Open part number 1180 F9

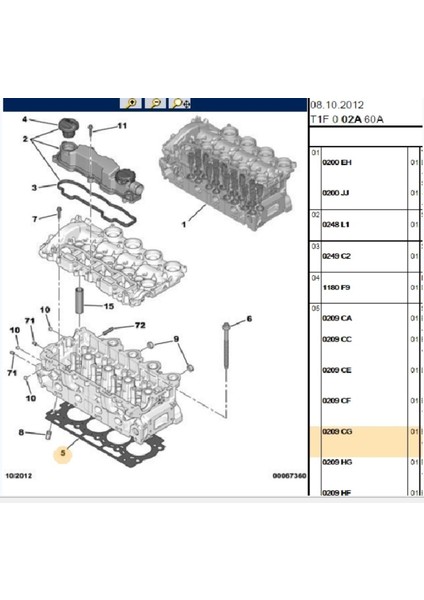[336, 287]
